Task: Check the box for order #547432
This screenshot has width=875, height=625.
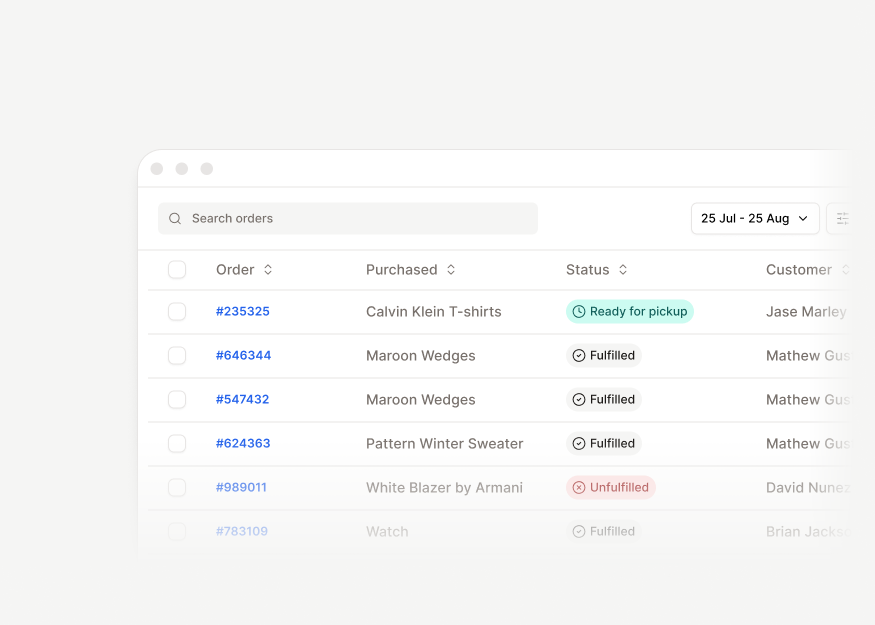Action: coord(177,400)
